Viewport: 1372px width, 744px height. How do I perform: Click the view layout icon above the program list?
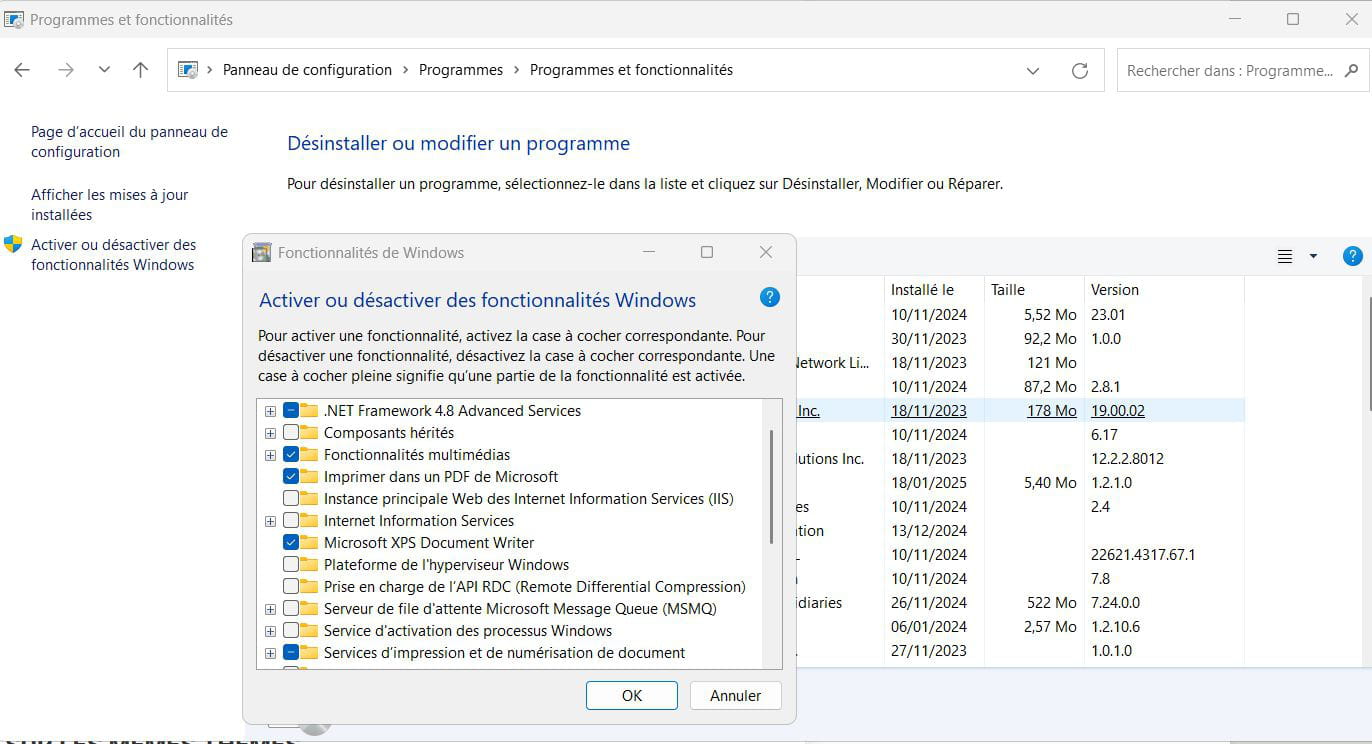coord(1285,257)
